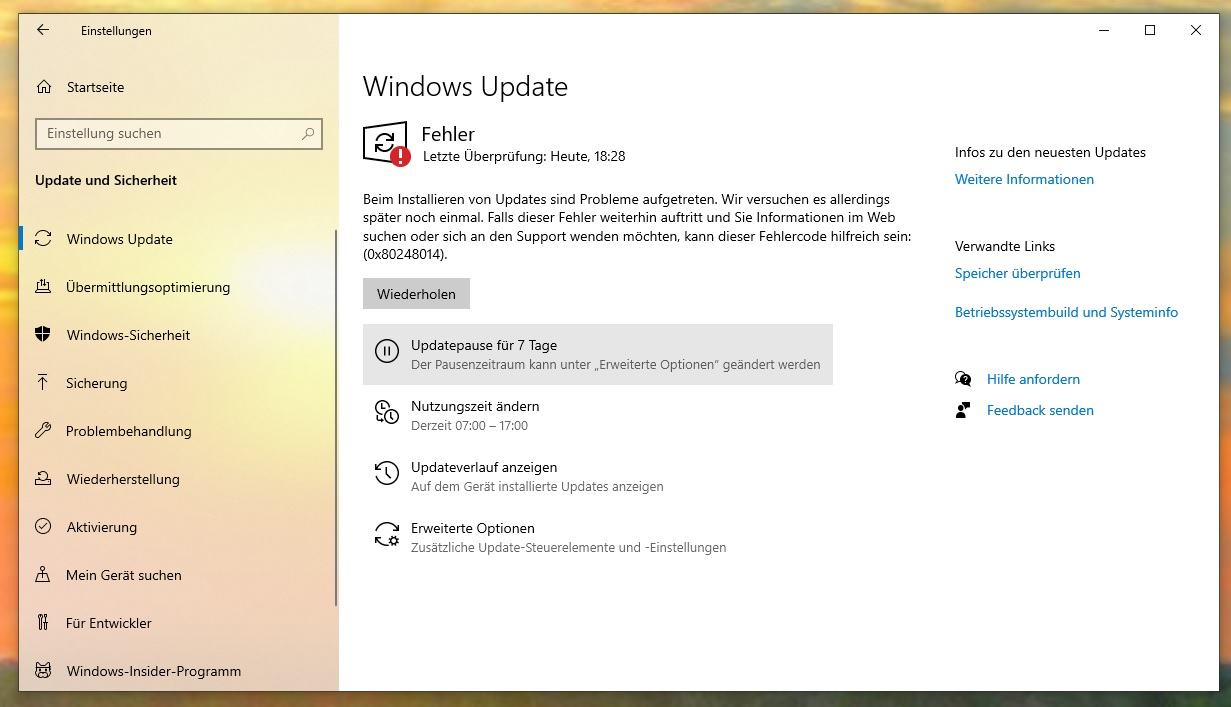Click the Feedback senden link
This screenshot has width=1231, height=707.
[1040, 410]
